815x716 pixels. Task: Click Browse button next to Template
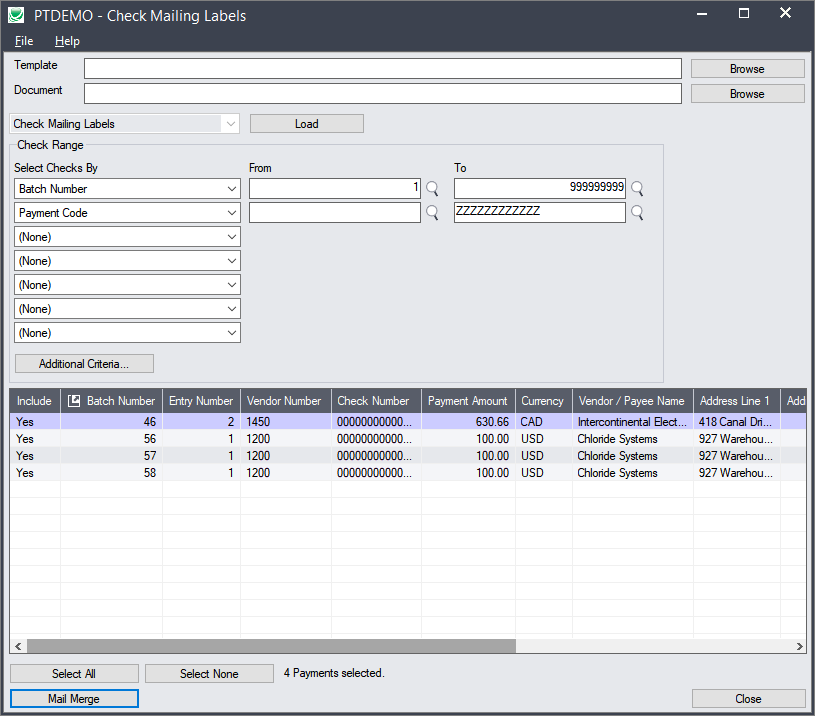point(747,69)
